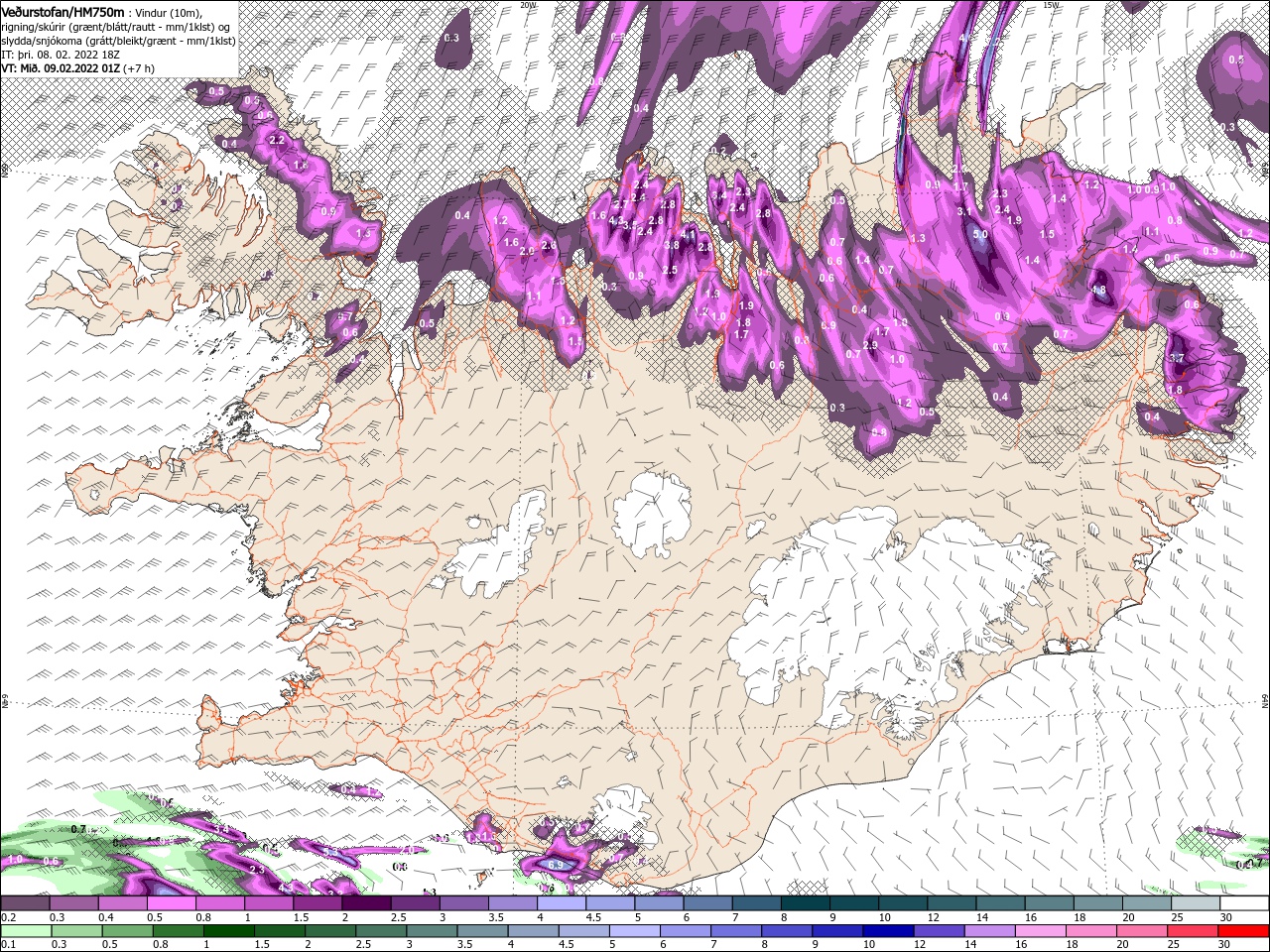This screenshot has width=1270, height=952.
Task: Click the 'slydda/snjókoma' legend description line
Action: (118, 40)
